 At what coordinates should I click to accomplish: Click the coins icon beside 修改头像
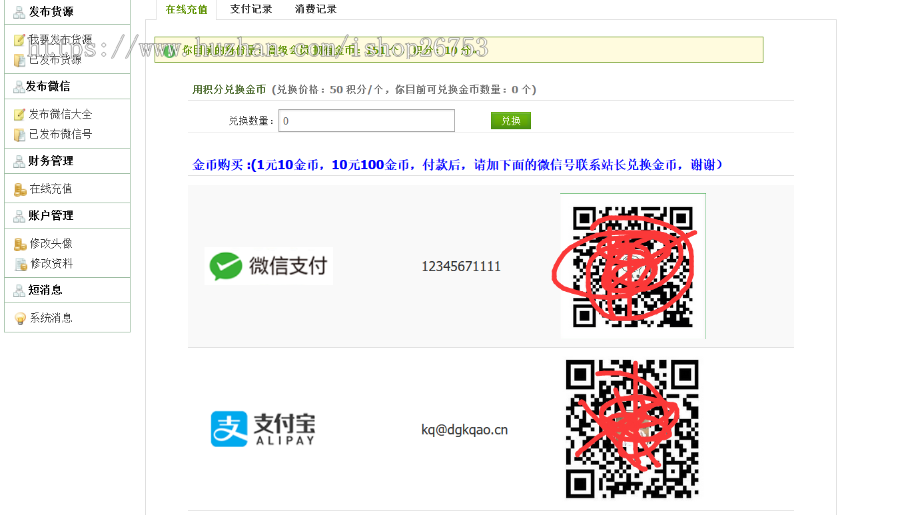(19, 244)
